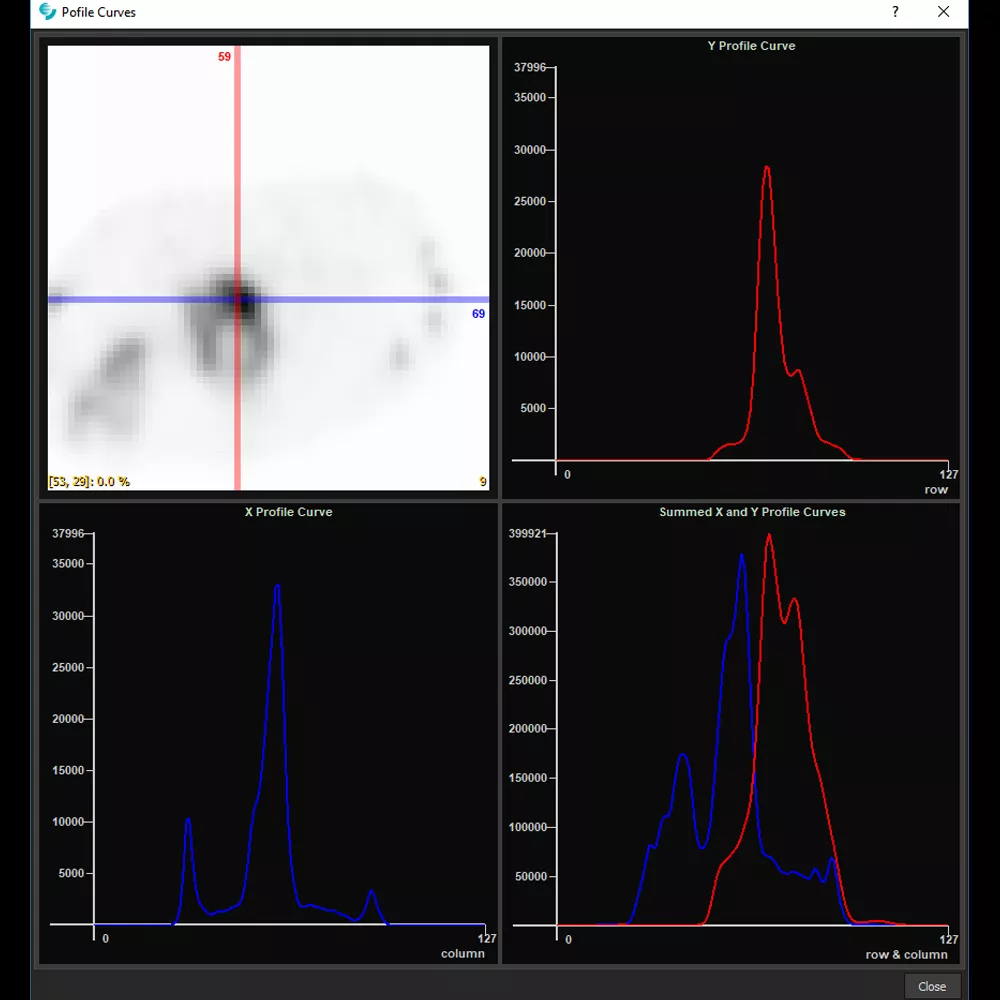Click the blue summed peak in bottom-right chart
This screenshot has height=1000, width=1000.
coord(741,557)
